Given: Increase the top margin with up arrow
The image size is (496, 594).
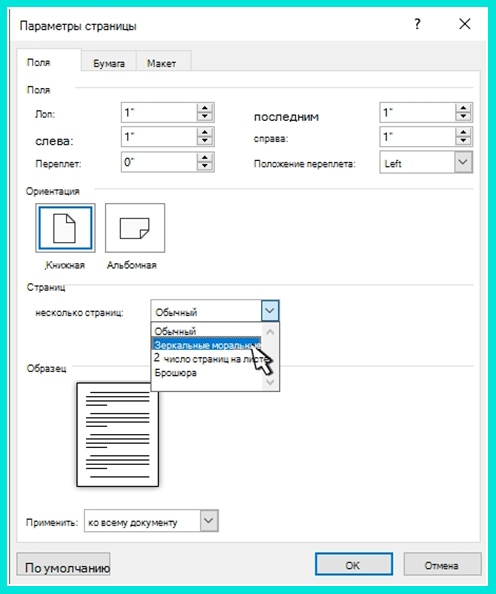Looking at the screenshot, I should (205, 108).
